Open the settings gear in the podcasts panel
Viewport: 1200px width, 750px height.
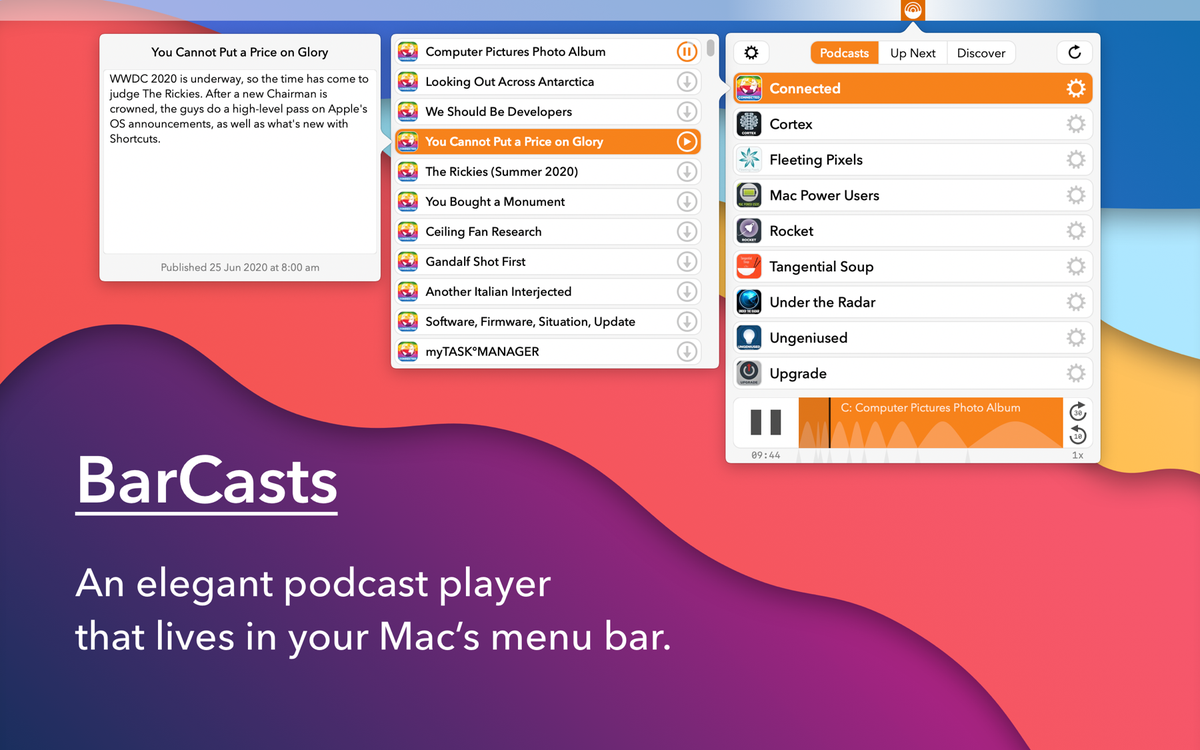coord(752,53)
